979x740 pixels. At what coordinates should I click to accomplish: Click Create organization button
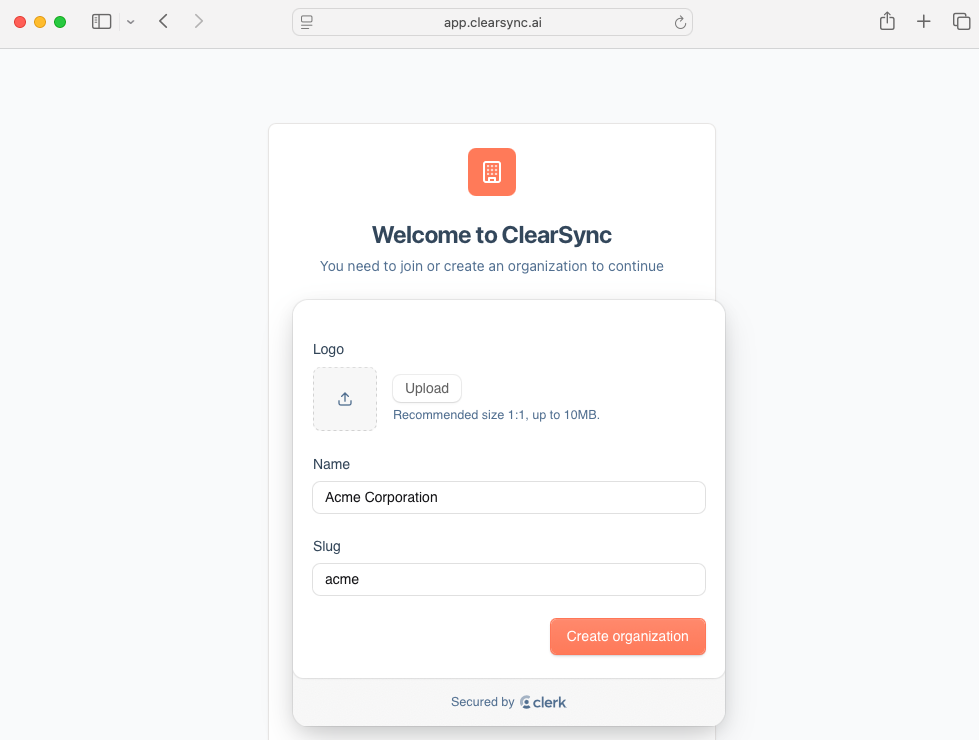point(627,636)
